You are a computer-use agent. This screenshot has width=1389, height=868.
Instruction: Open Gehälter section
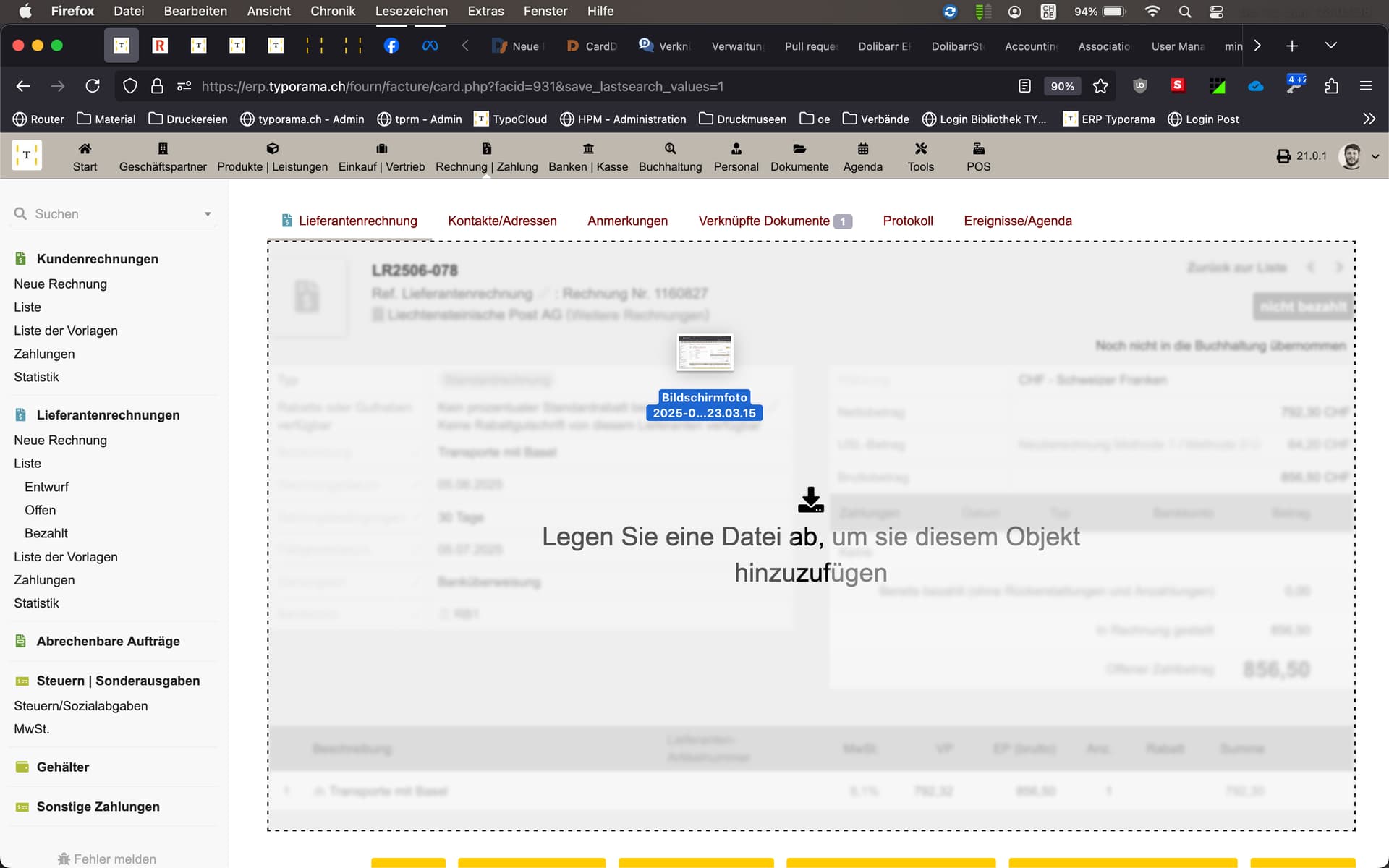[62, 767]
